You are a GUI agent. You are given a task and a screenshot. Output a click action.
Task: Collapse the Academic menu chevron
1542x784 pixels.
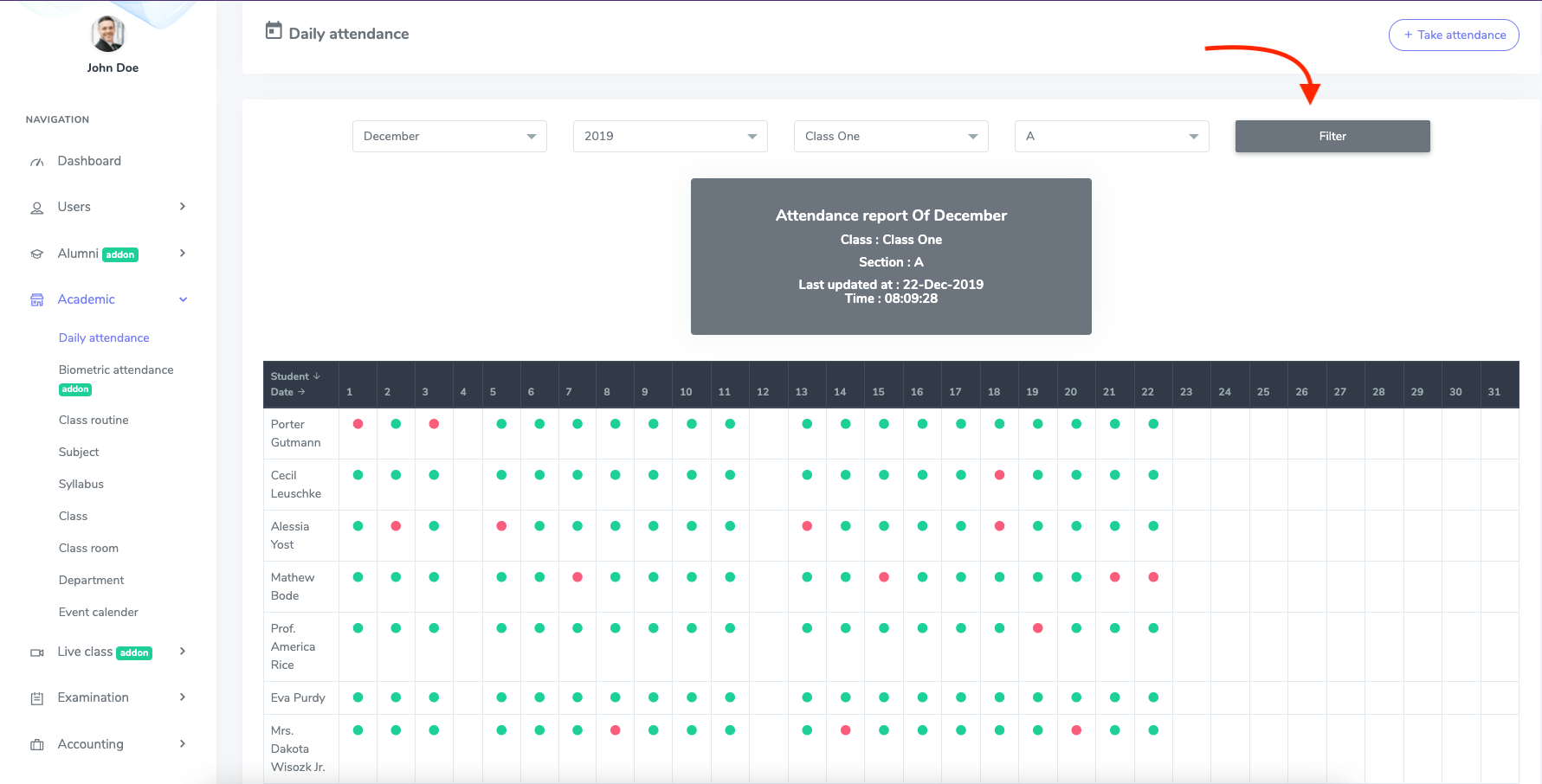[x=183, y=299]
